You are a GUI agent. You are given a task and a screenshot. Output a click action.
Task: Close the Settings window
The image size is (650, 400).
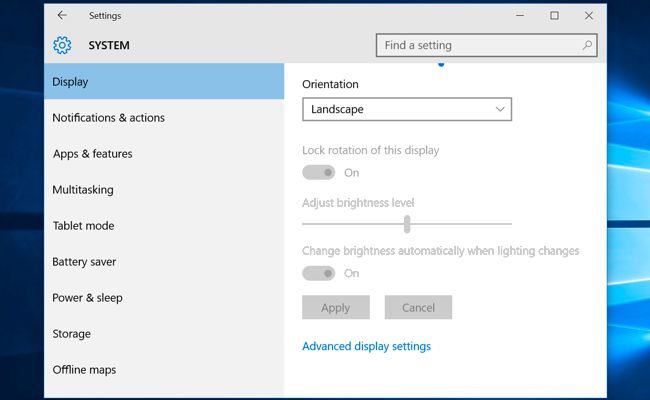[589, 15]
